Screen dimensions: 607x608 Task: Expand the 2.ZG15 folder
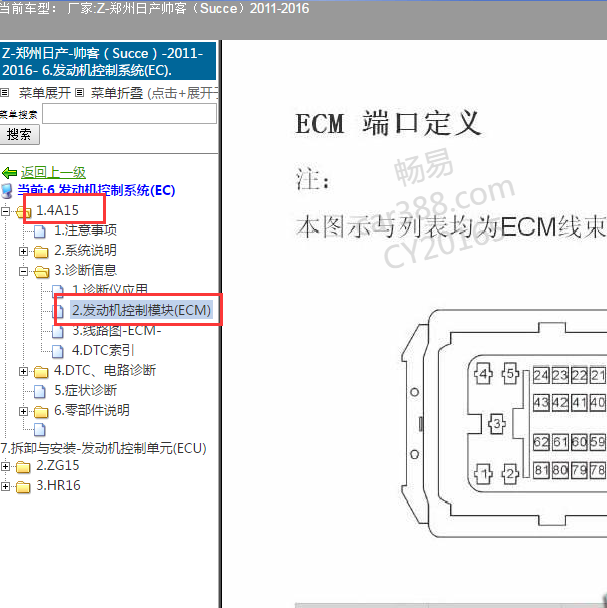[x=5, y=466]
